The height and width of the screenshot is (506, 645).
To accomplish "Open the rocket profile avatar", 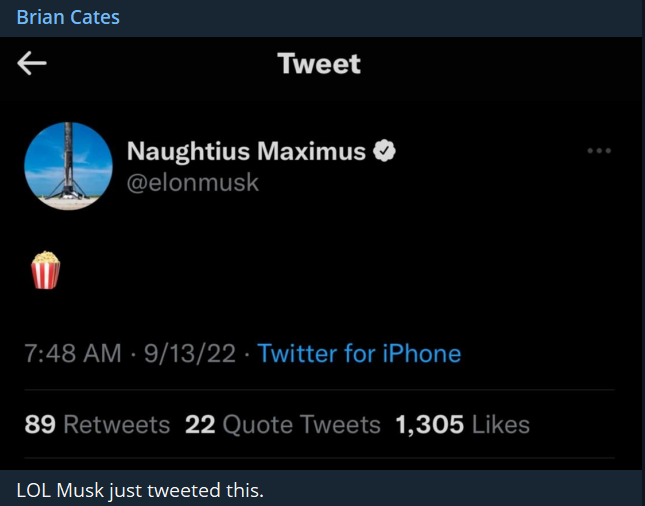I will [68, 166].
